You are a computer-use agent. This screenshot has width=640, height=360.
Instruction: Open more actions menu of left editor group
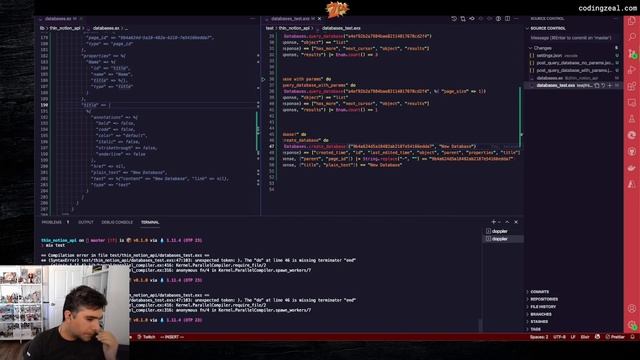tap(253, 19)
